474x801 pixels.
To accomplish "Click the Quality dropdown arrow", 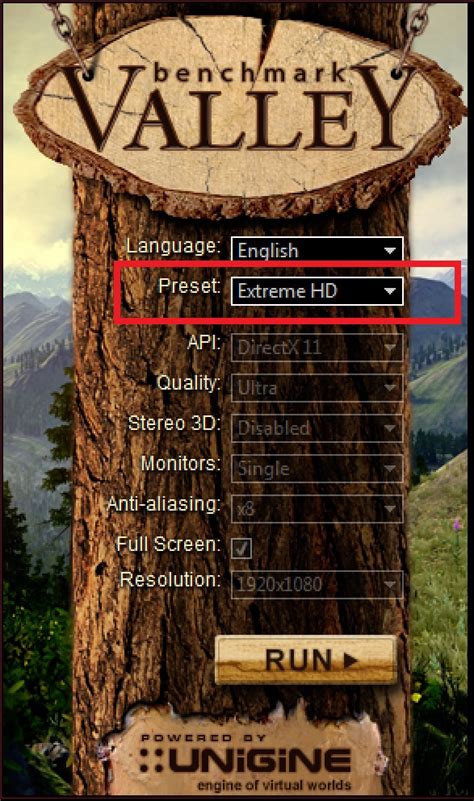I will point(390,389).
